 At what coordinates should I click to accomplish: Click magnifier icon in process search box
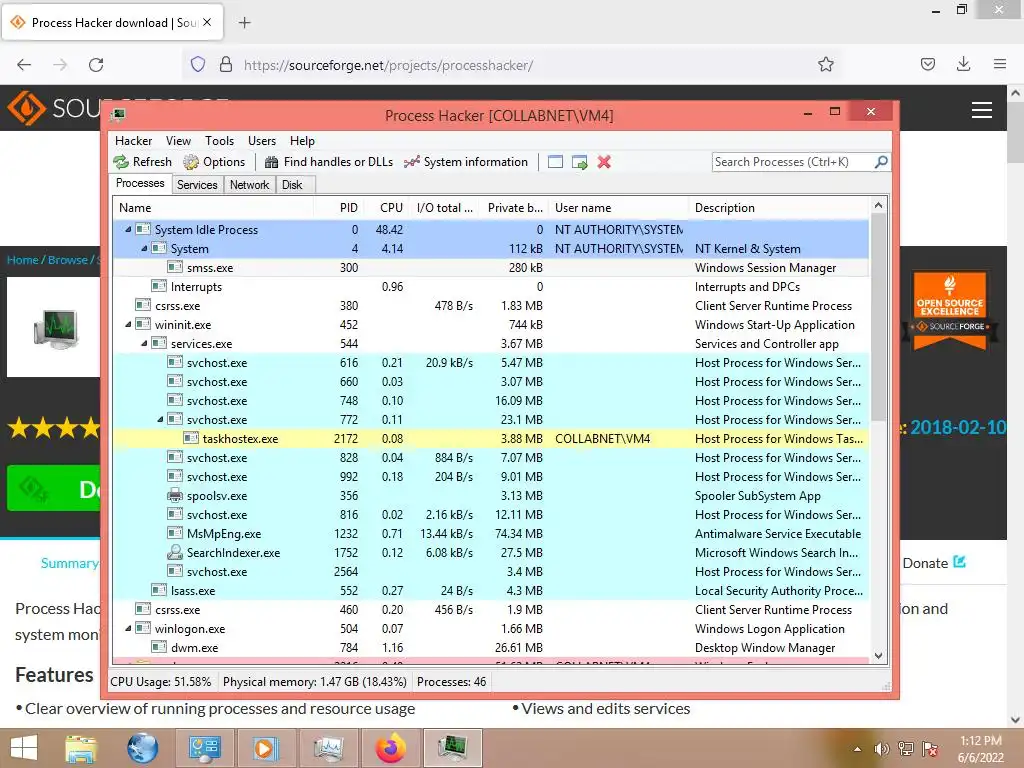click(x=881, y=161)
